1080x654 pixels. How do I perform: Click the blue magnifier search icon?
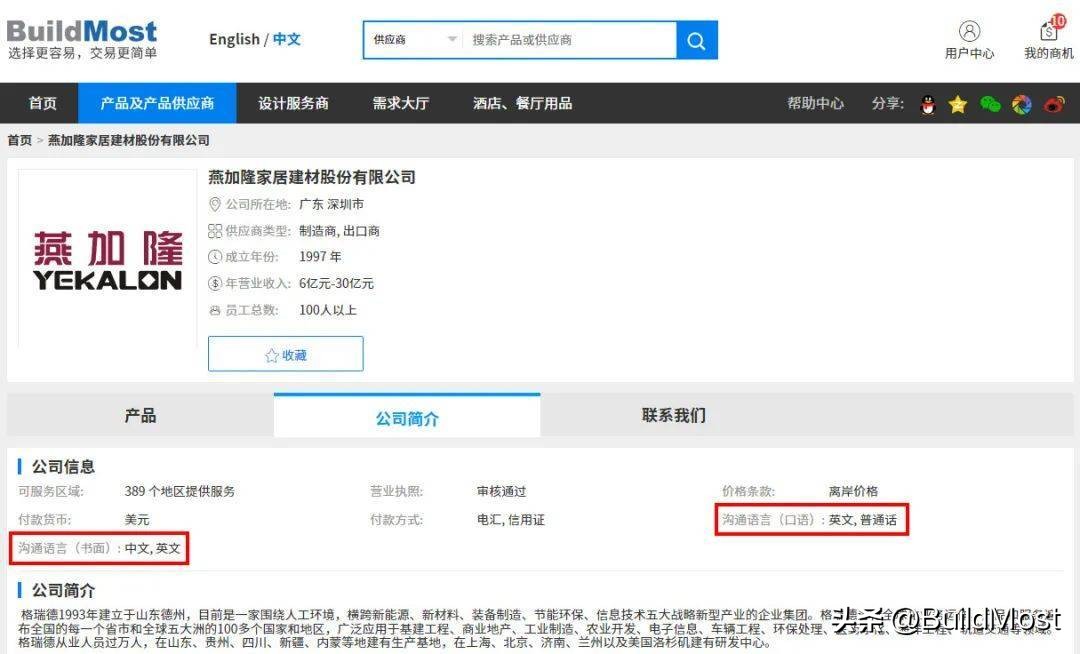(696, 40)
